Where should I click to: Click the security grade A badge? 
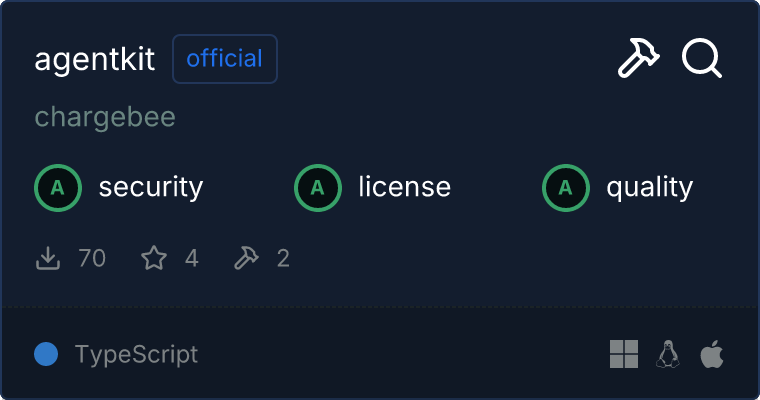[x=58, y=187]
